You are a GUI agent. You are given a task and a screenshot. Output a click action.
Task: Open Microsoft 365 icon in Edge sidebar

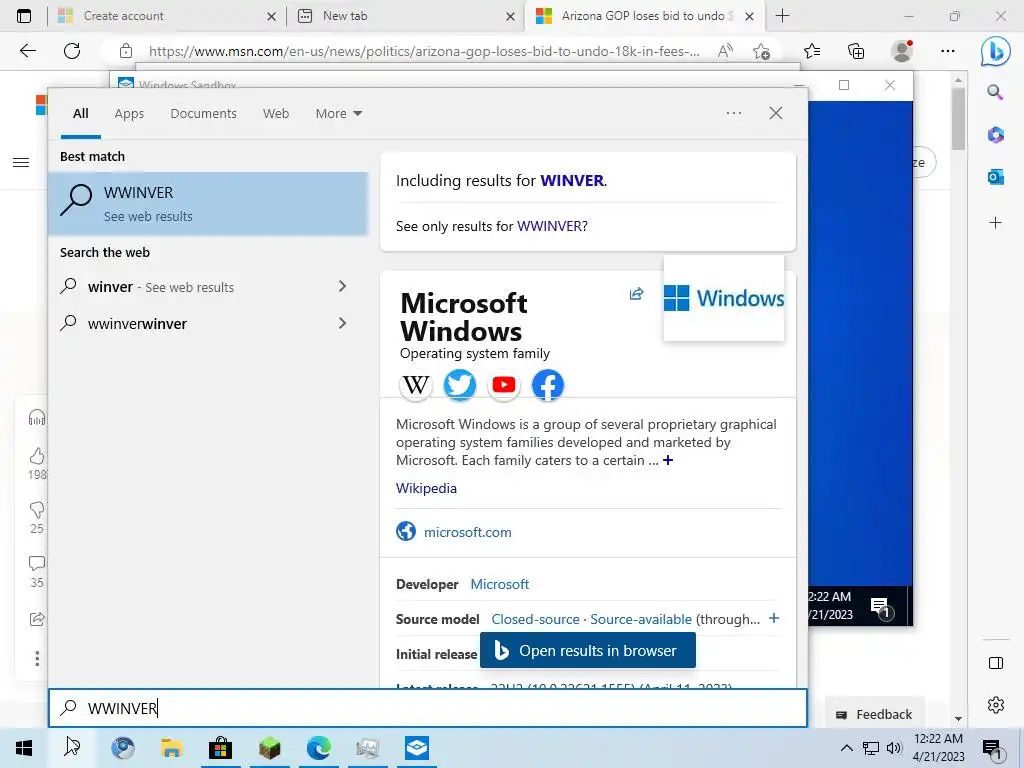tap(995, 135)
